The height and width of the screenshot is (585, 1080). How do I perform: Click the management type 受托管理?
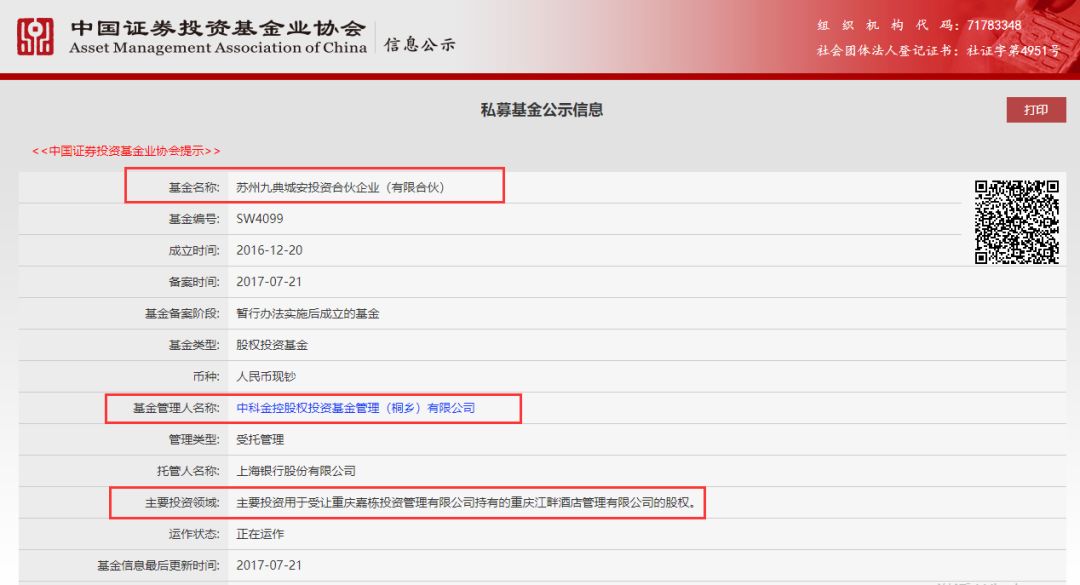tap(260, 439)
